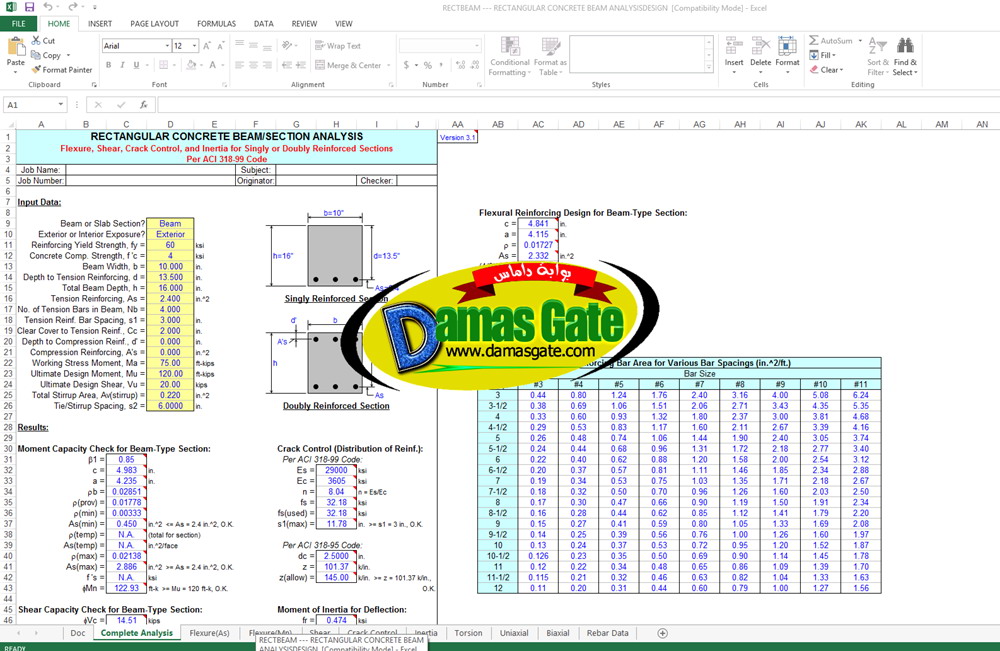Open the Rebar Data worksheet tab
This screenshot has width=1000, height=651.
pos(607,633)
